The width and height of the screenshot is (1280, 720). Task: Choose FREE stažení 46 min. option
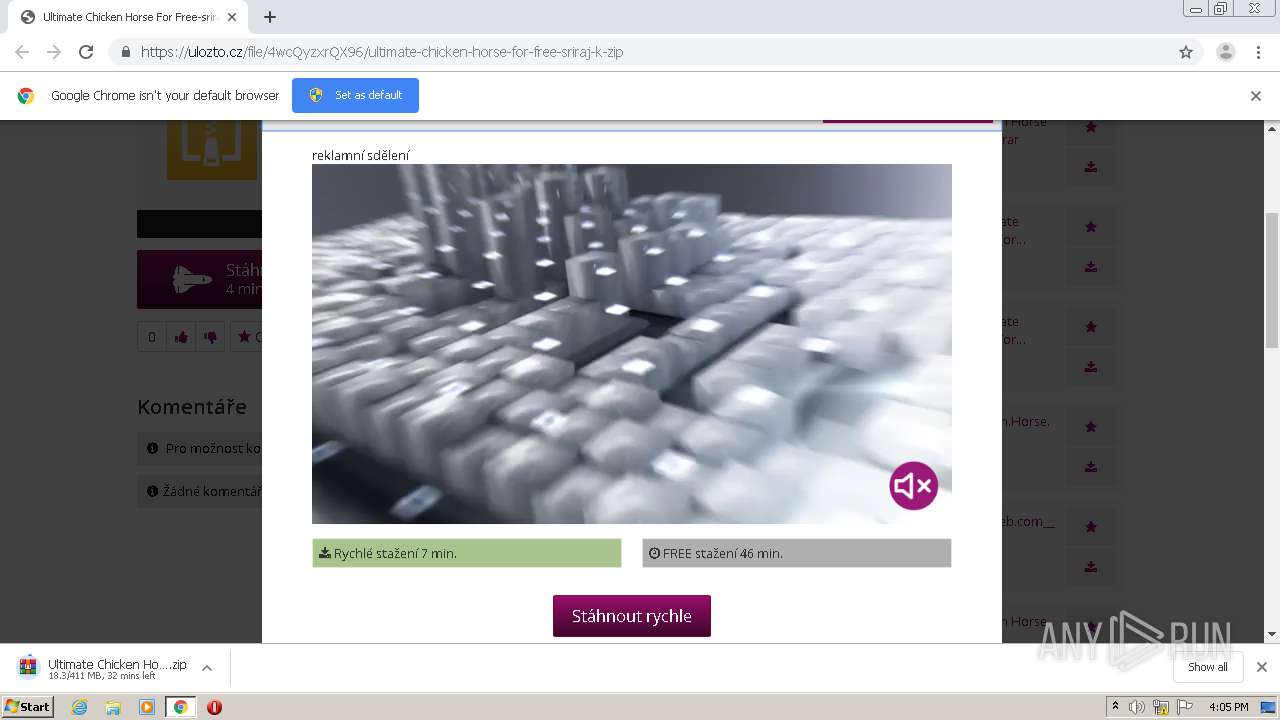[x=796, y=553]
